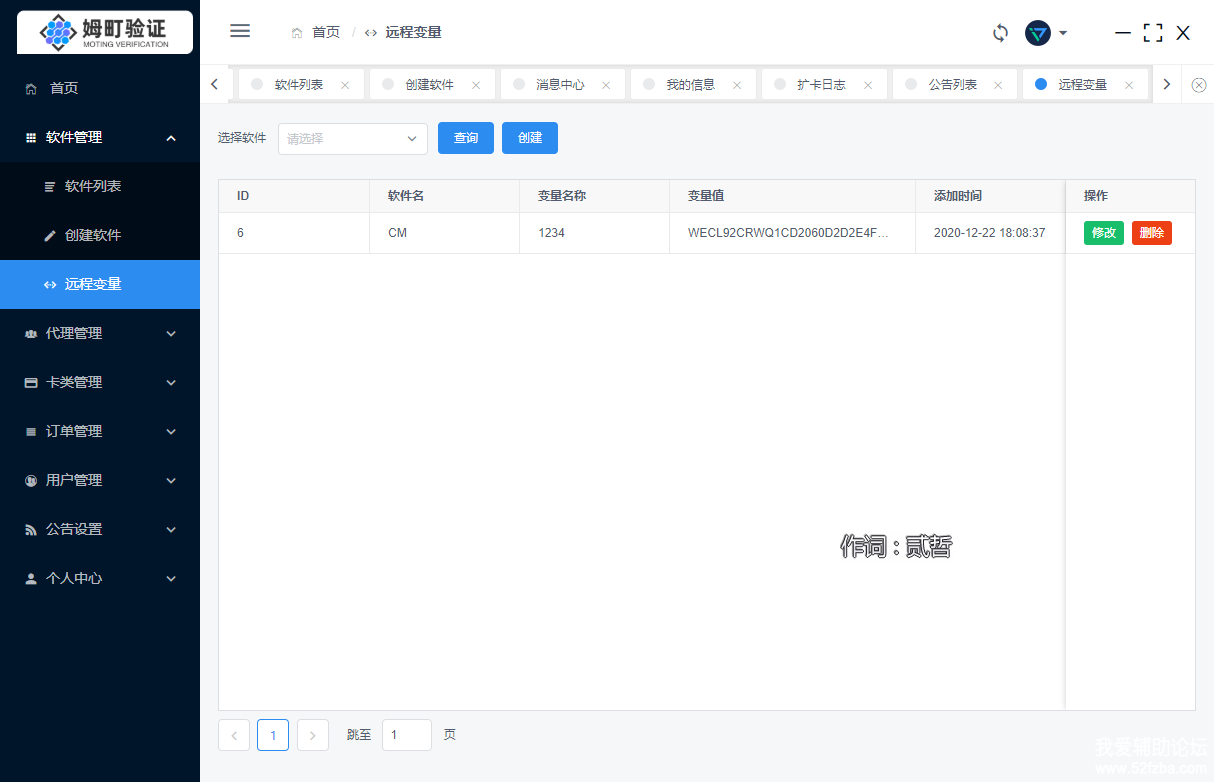
Task: Close the 公告列表 tab
Action: 998,85
